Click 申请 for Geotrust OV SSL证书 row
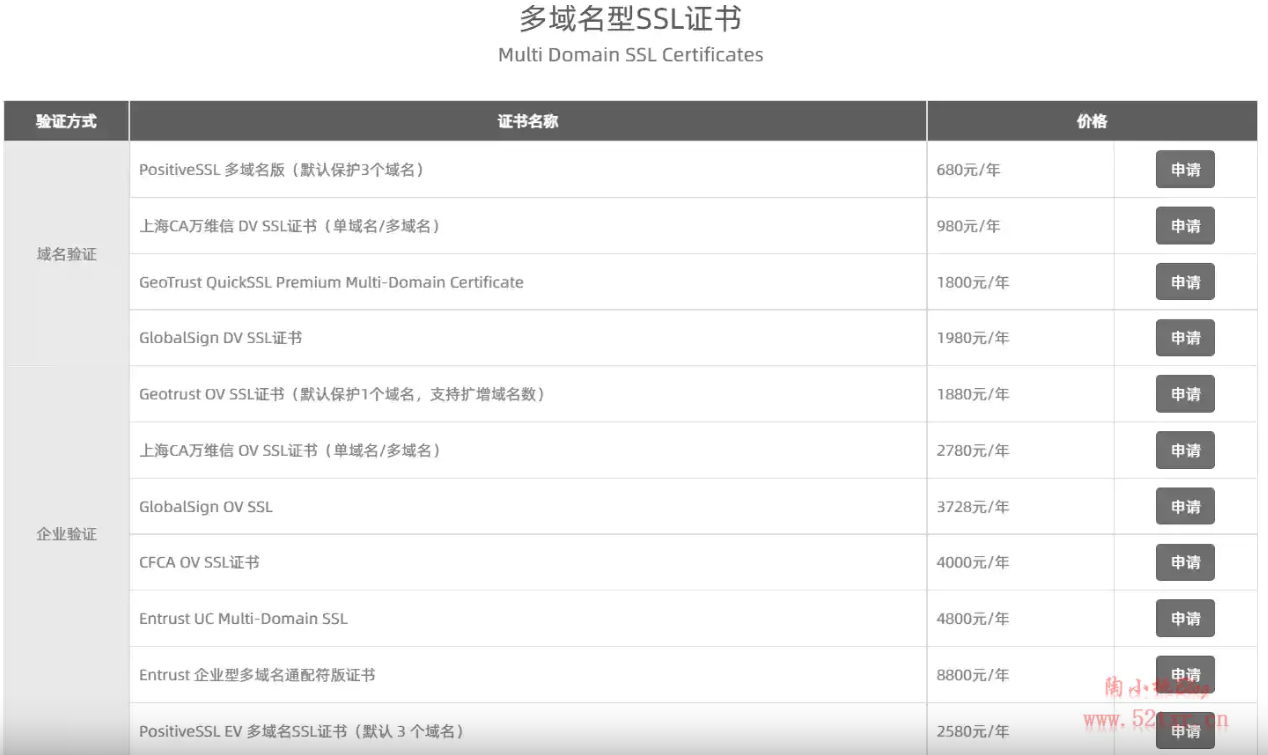This screenshot has width=1268, height=755. (x=1185, y=394)
